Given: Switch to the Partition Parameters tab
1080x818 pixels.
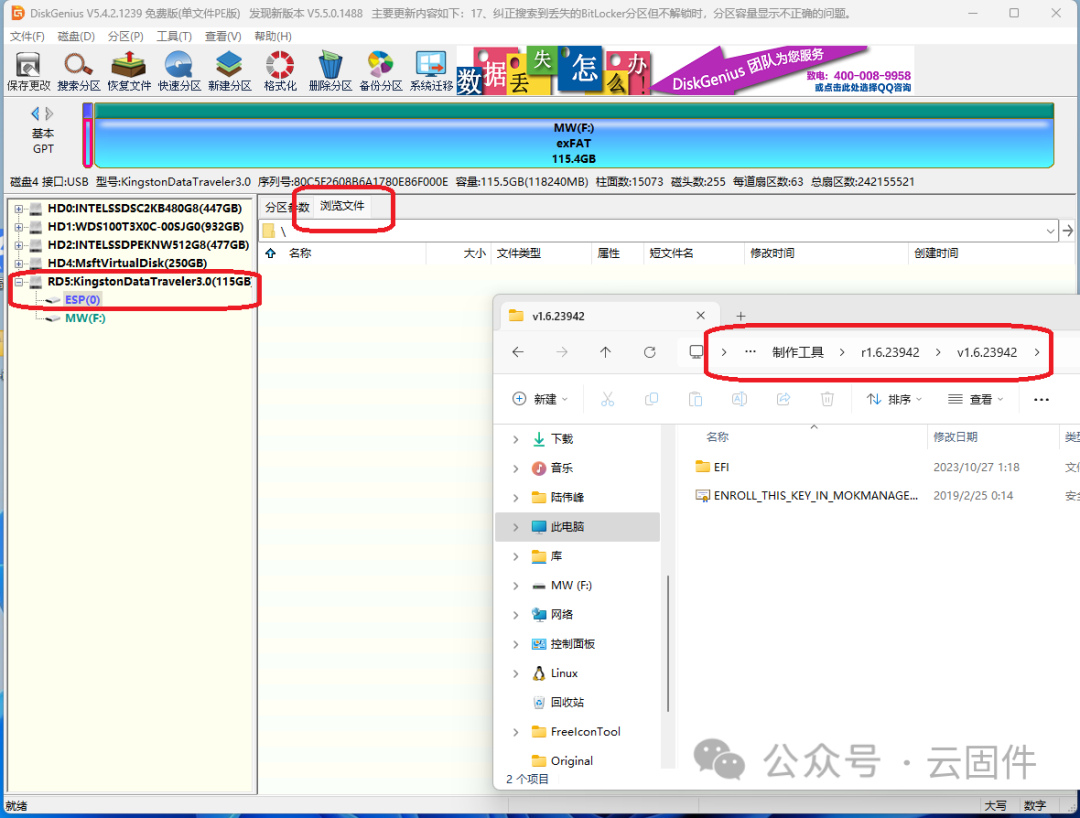Looking at the screenshot, I should click(x=287, y=207).
